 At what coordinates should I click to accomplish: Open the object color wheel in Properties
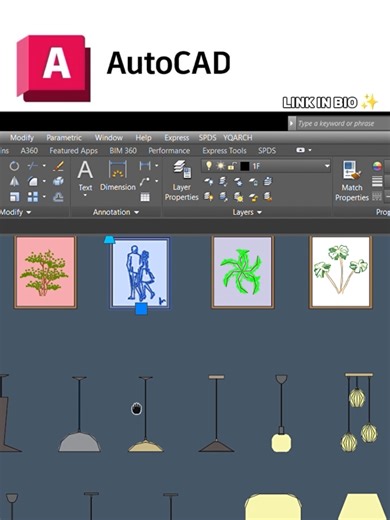tap(377, 166)
